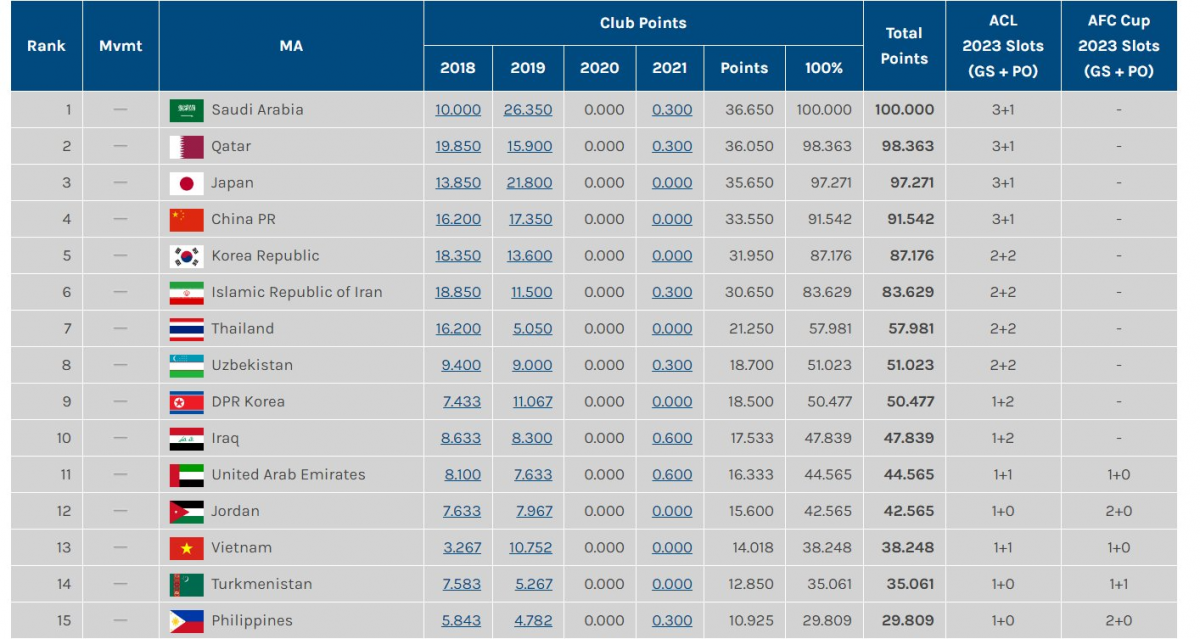
Task: Click Iraq's 2021 points link 0.600
Action: [x=672, y=438]
